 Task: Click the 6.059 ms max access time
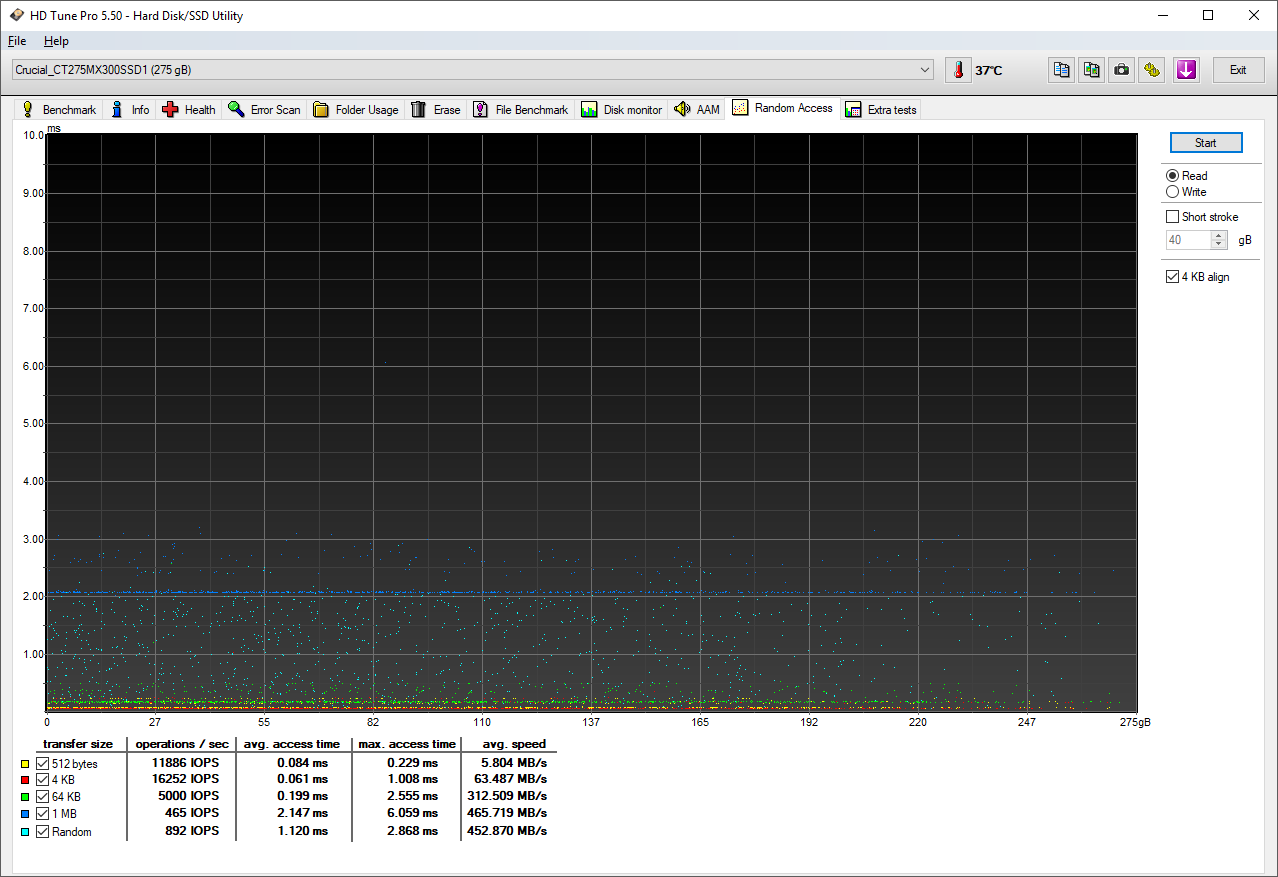pos(411,814)
